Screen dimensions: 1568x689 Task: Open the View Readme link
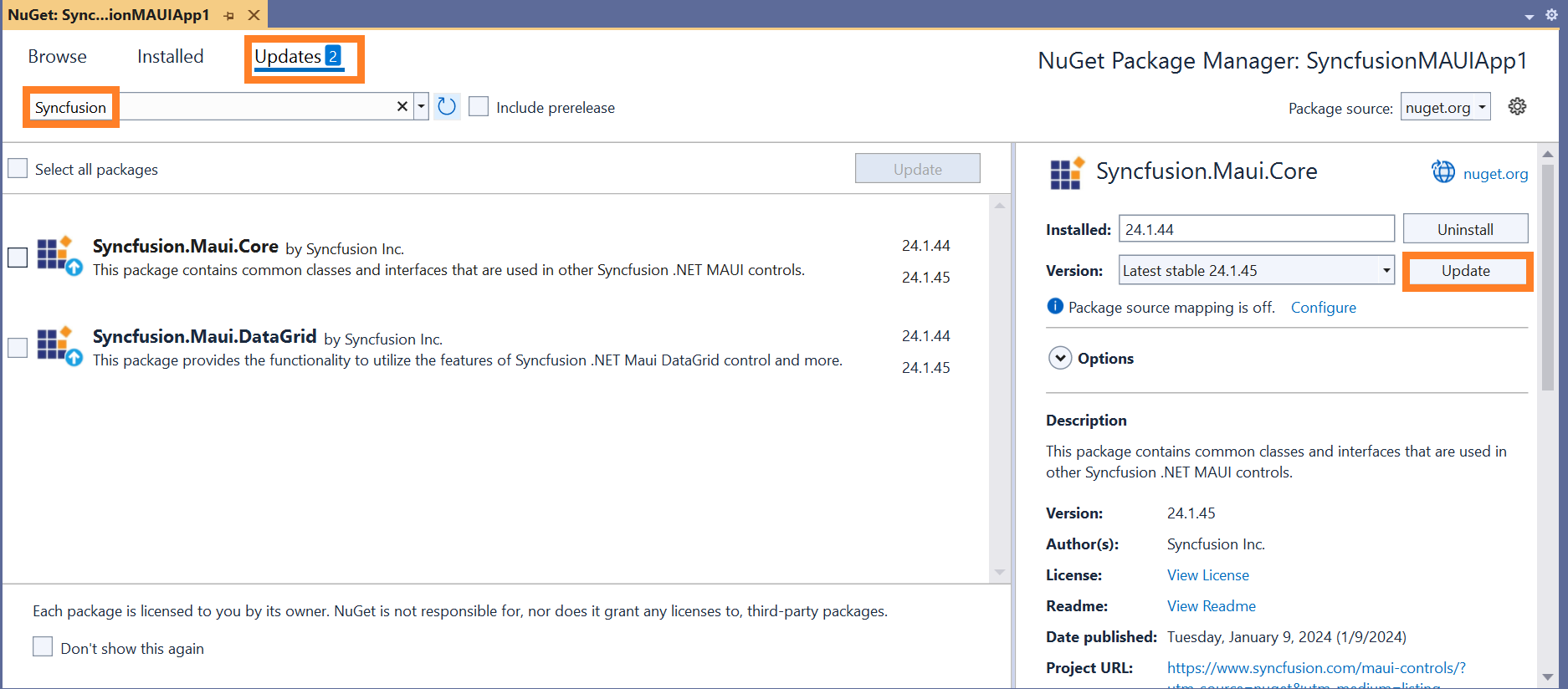tap(1212, 605)
